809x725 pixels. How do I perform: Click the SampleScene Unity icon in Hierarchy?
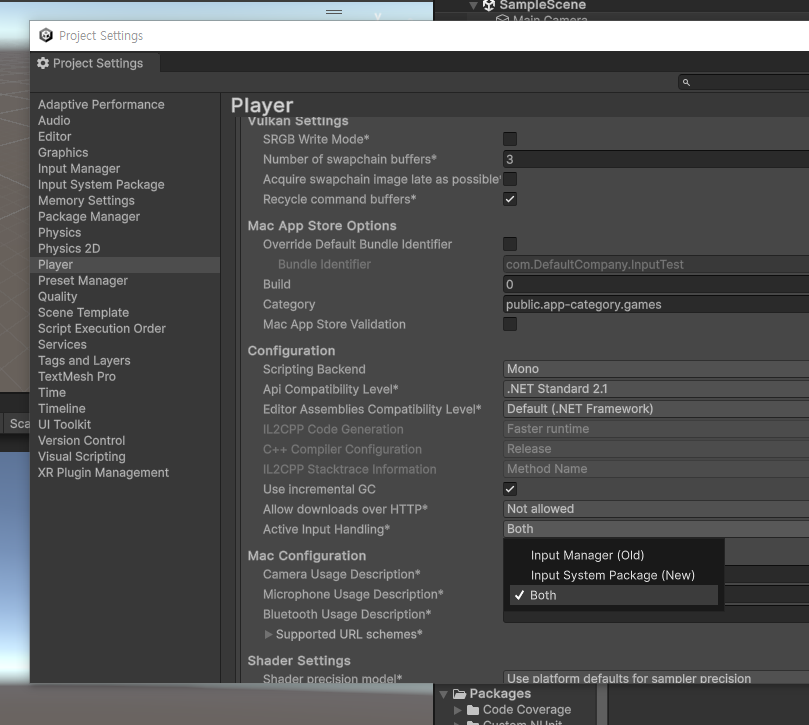point(489,5)
